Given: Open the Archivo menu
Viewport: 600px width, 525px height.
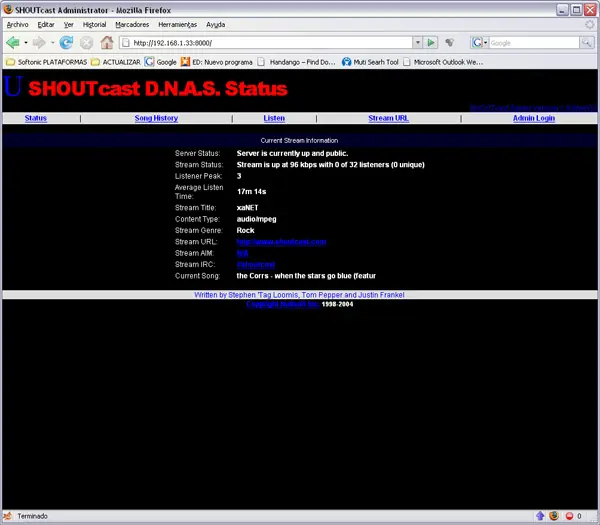Looking at the screenshot, I should [18, 24].
